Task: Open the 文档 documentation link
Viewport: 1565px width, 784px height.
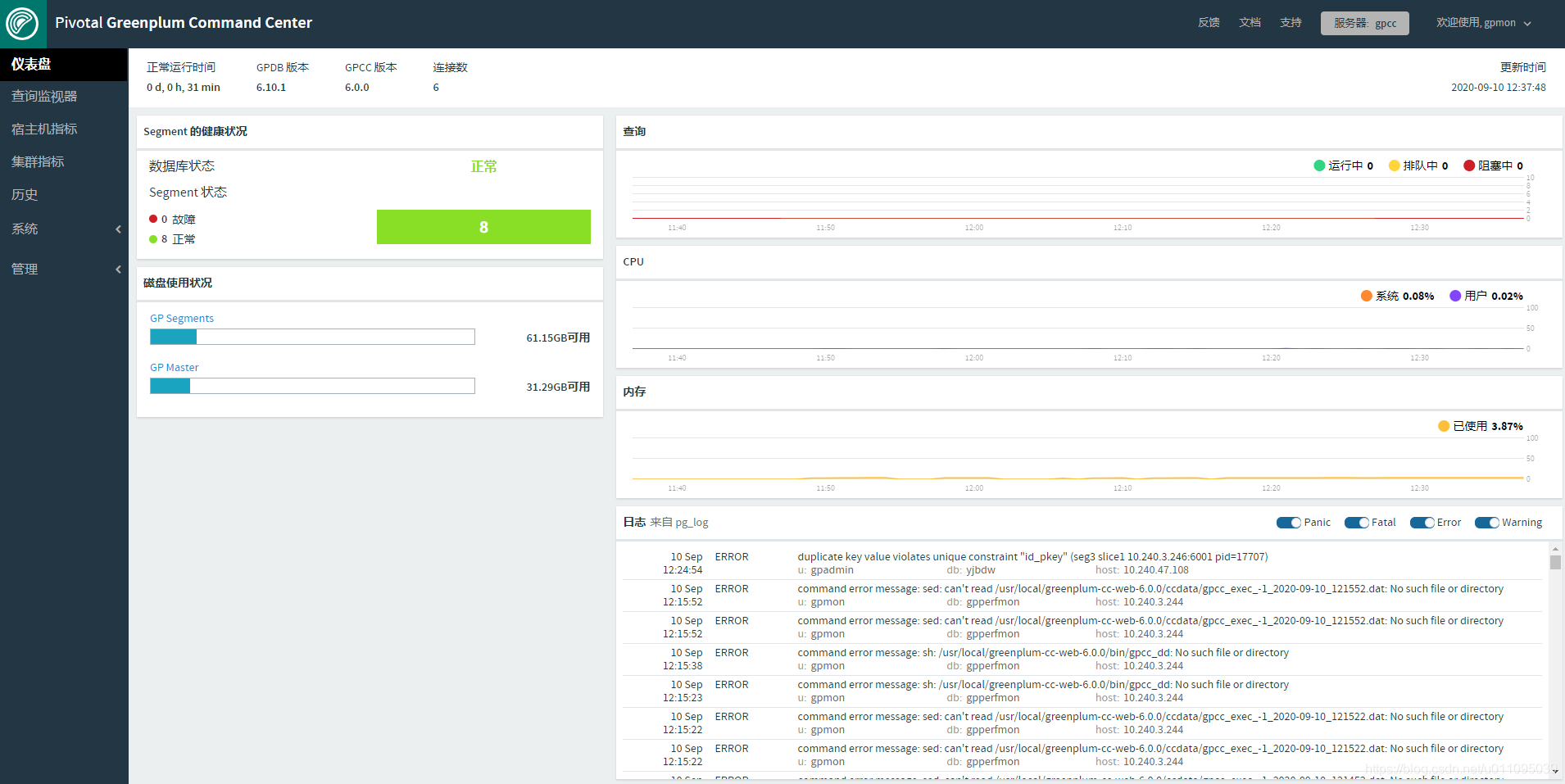Action: pos(1250,23)
